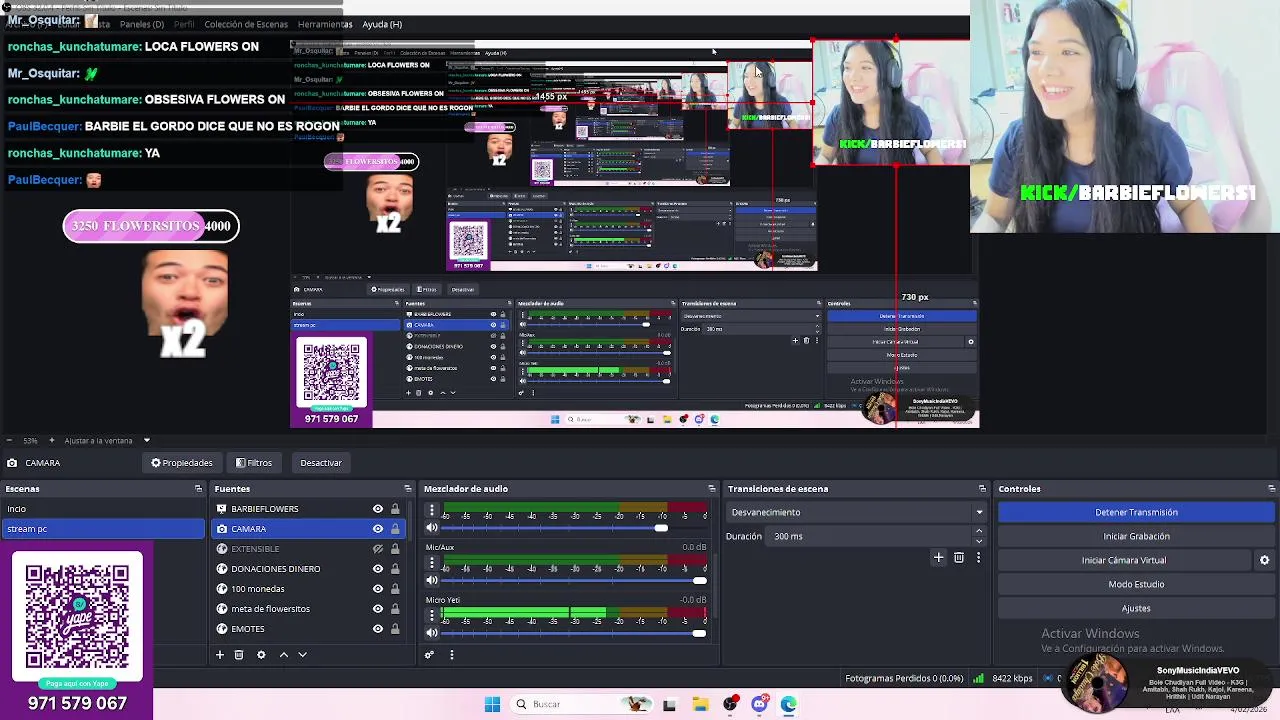1280x720 pixels.
Task: Click Detener Transmisión button
Action: coord(1136,512)
